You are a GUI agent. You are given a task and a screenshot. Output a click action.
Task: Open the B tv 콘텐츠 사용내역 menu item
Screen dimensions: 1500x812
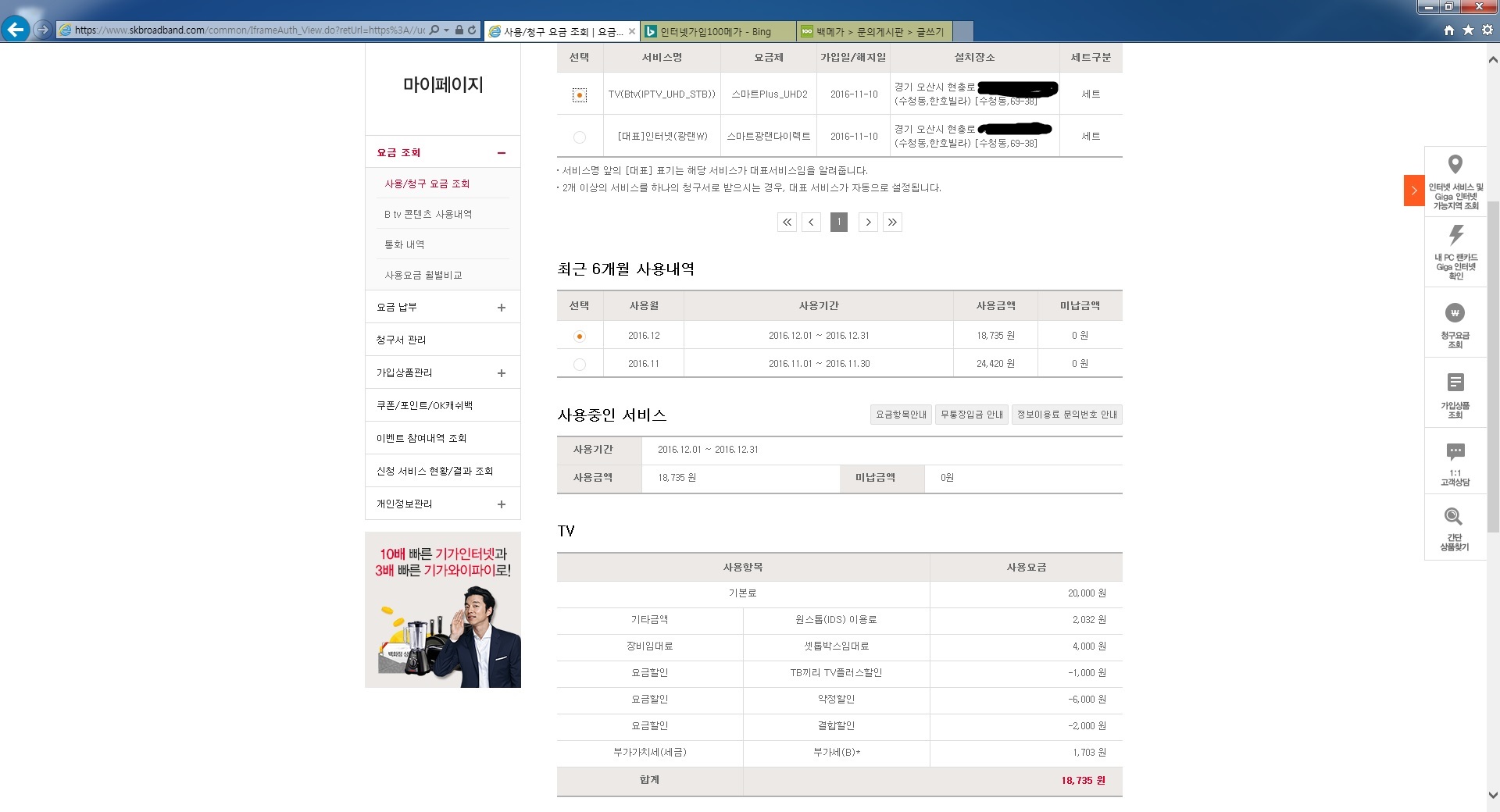[428, 214]
